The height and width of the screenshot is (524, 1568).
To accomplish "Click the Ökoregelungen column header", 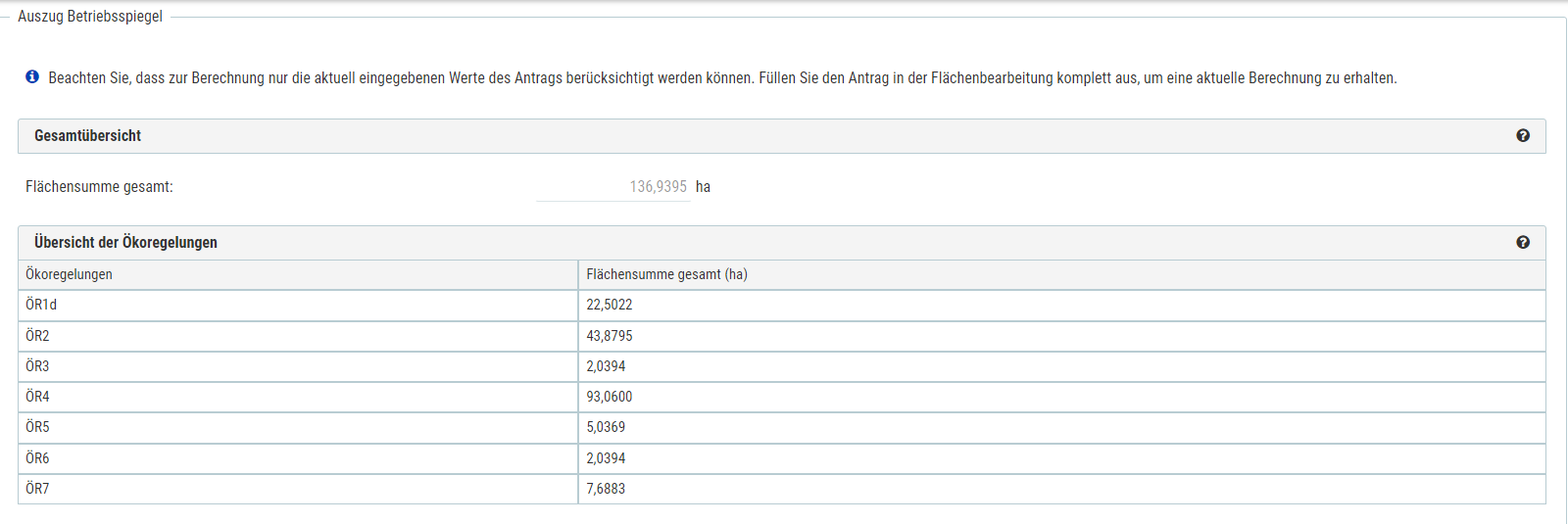I will 69,274.
